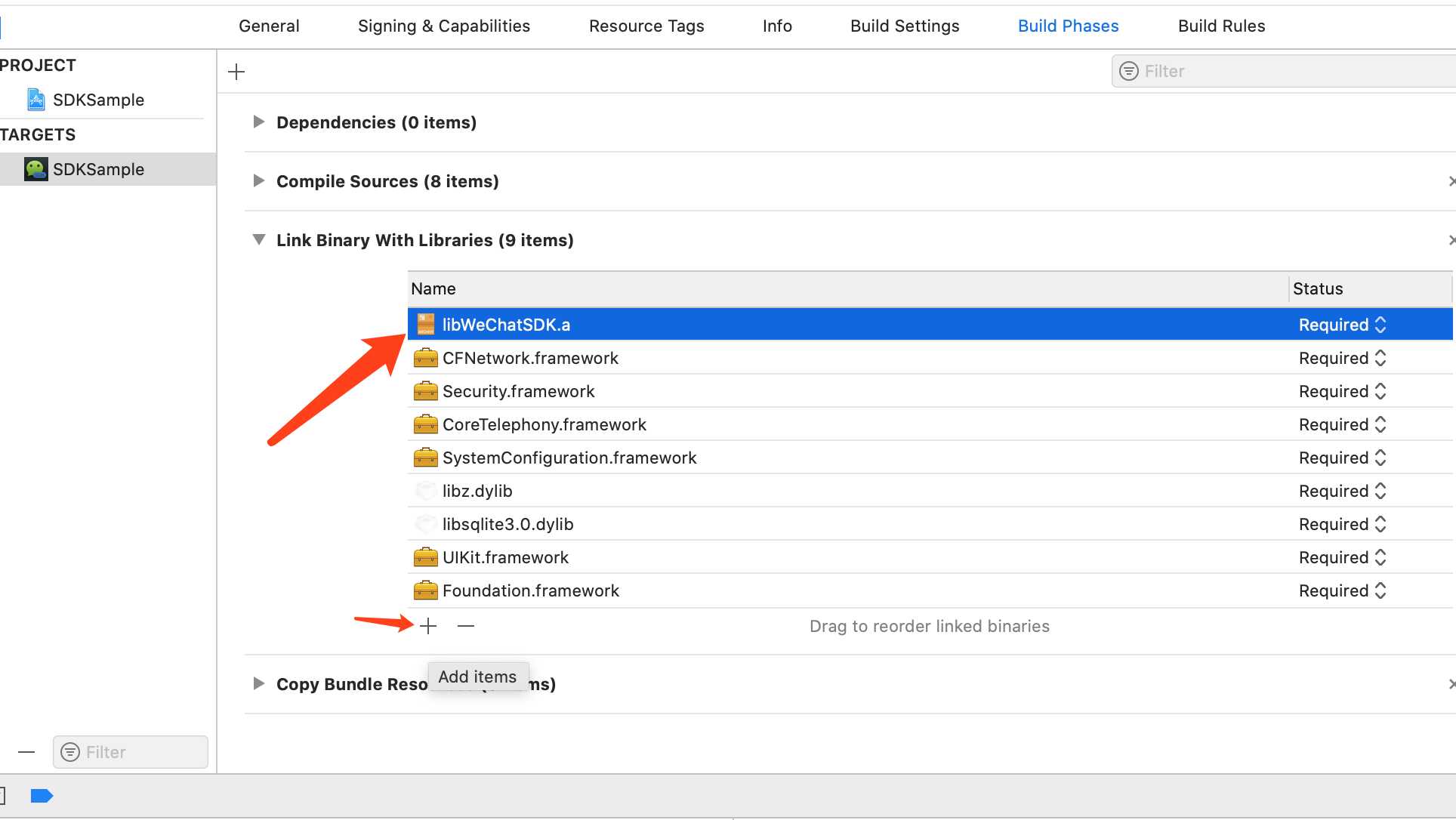Viewport: 1456px width, 820px height.
Task: Click the libWeChatSDK.a library icon
Action: pyautogui.click(x=424, y=324)
